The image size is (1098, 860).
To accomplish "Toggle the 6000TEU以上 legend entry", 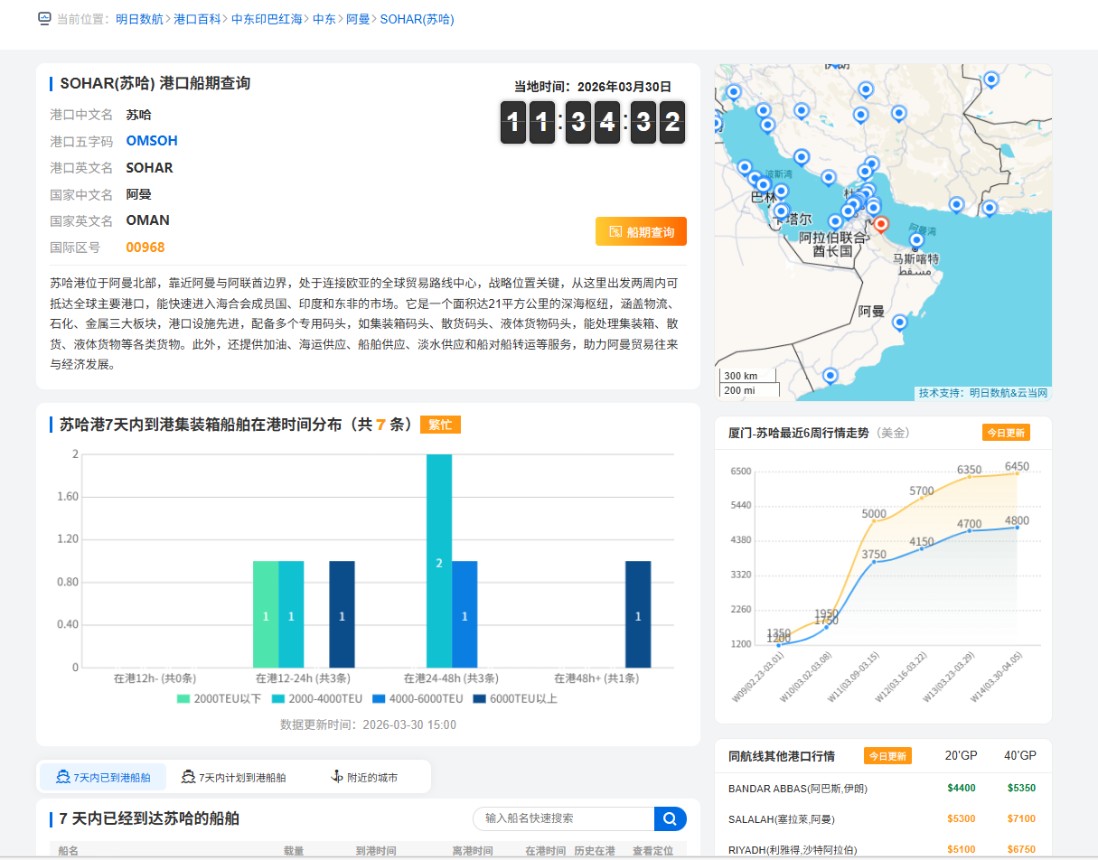I will click(x=514, y=699).
